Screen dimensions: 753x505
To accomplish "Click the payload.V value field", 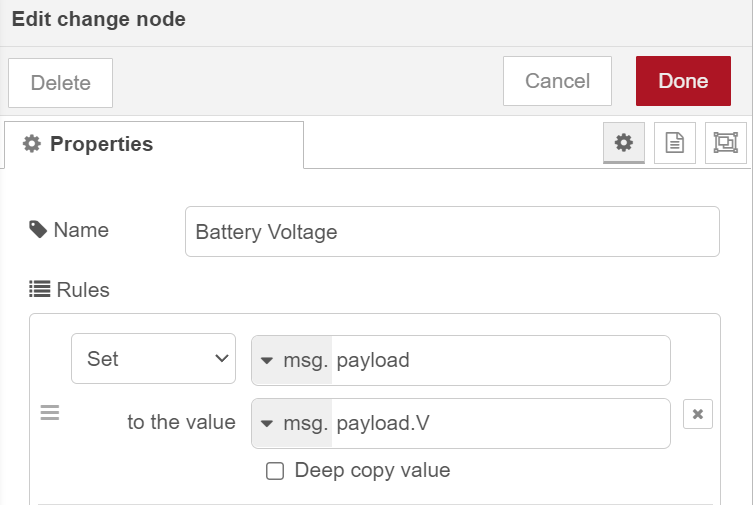I will pos(498,423).
